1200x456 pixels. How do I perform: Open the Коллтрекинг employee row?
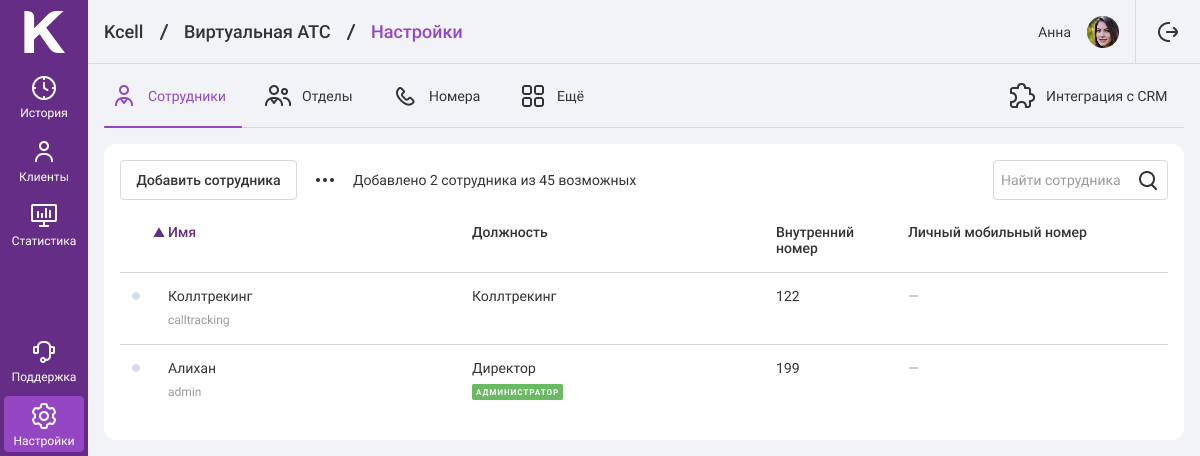pyautogui.click(x=644, y=308)
